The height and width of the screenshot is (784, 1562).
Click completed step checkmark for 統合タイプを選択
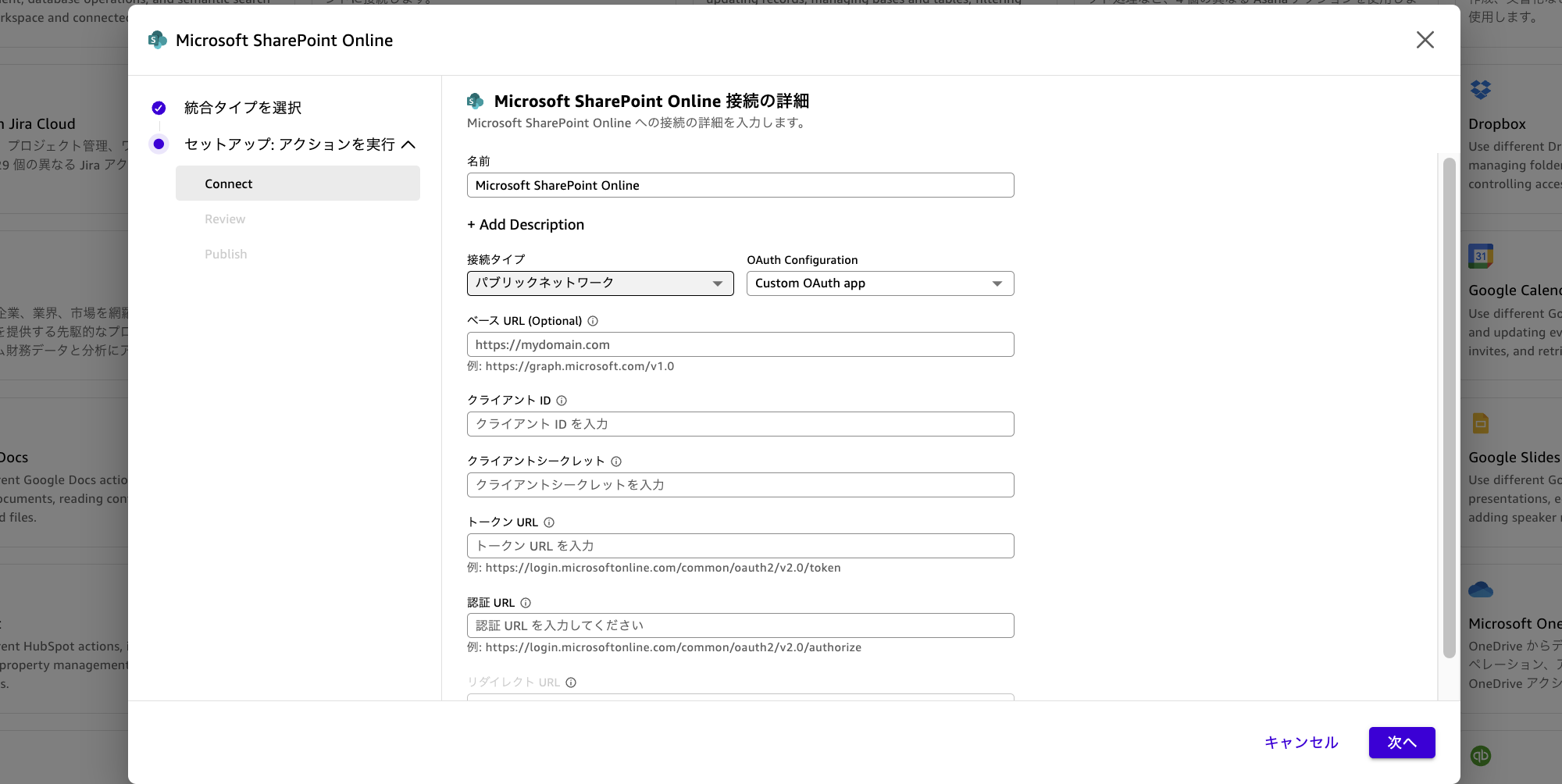(x=159, y=108)
